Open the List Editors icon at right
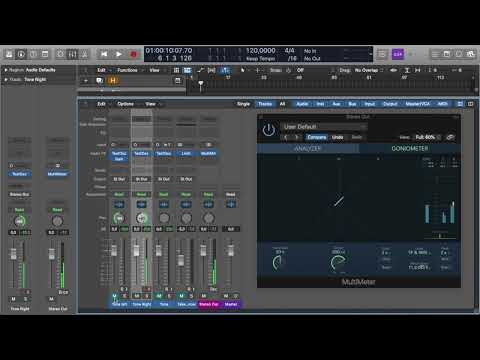Screen dimensions: 480x360 tap(435, 54)
